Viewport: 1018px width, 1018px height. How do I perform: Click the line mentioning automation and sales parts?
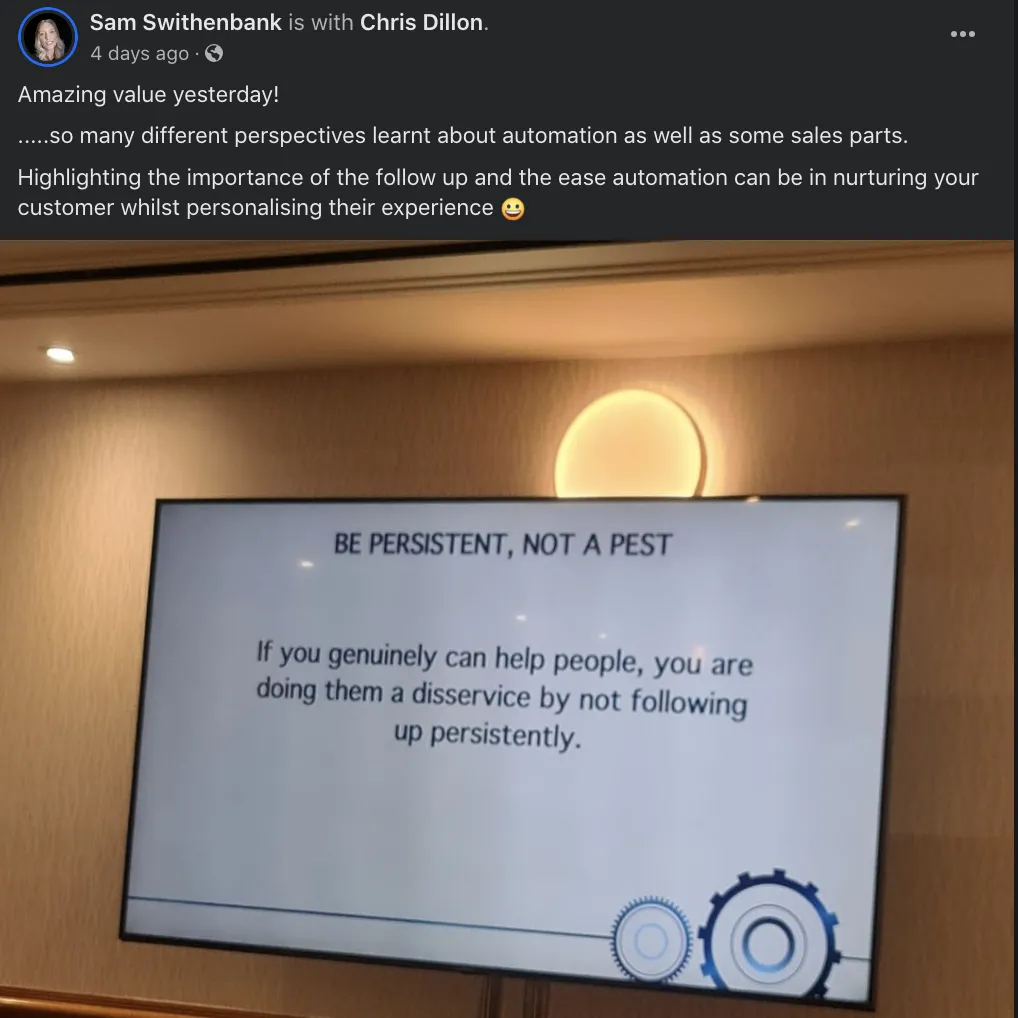pyautogui.click(x=463, y=136)
